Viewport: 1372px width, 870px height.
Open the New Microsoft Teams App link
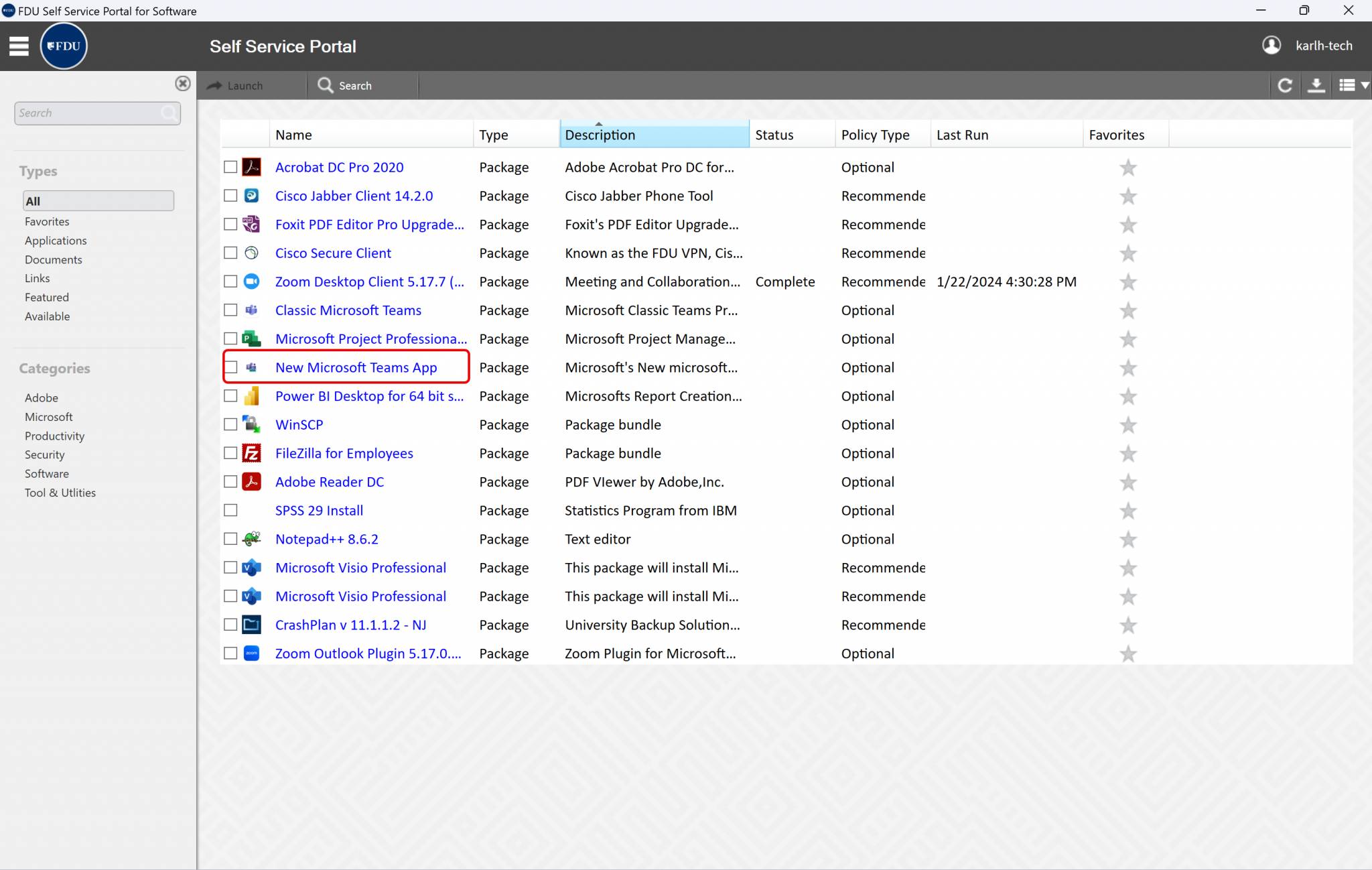click(x=356, y=367)
